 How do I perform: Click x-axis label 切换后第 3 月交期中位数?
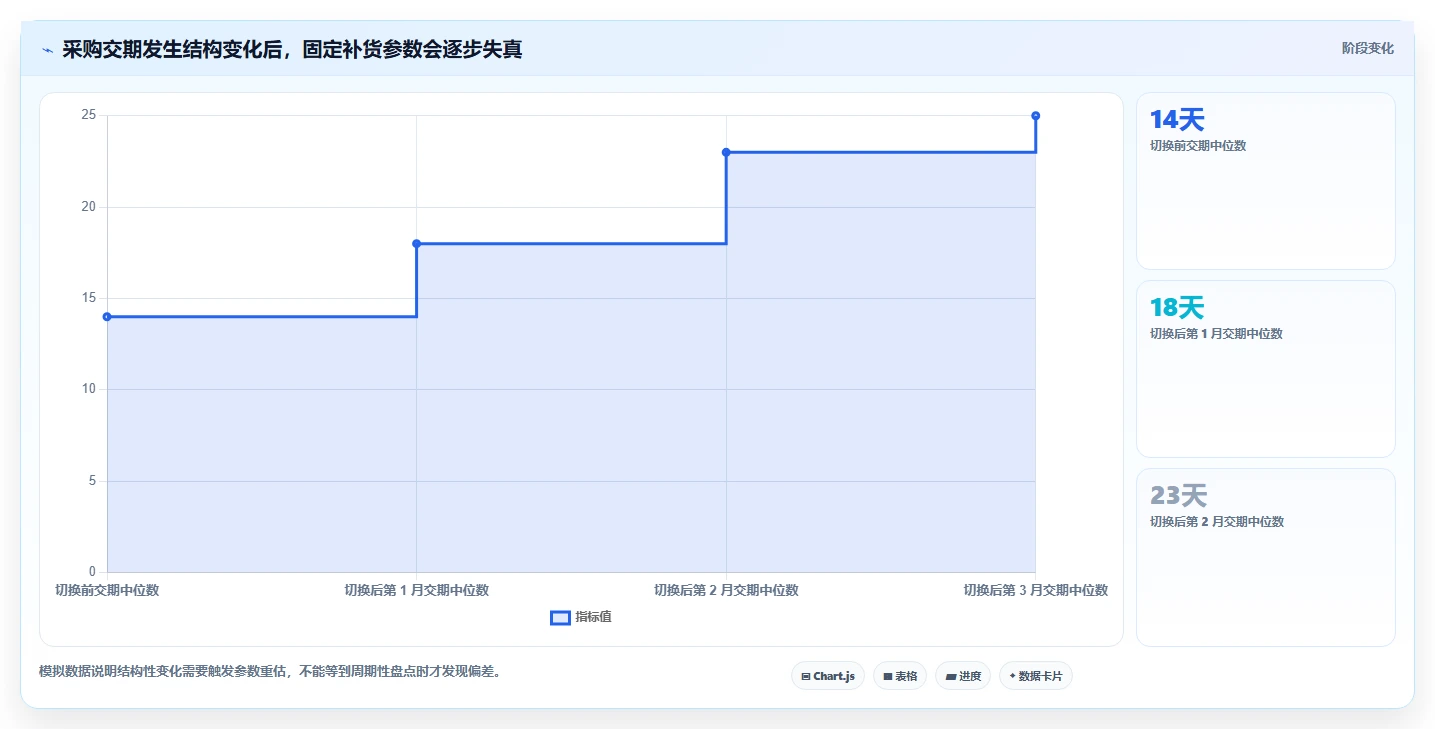tap(1036, 590)
